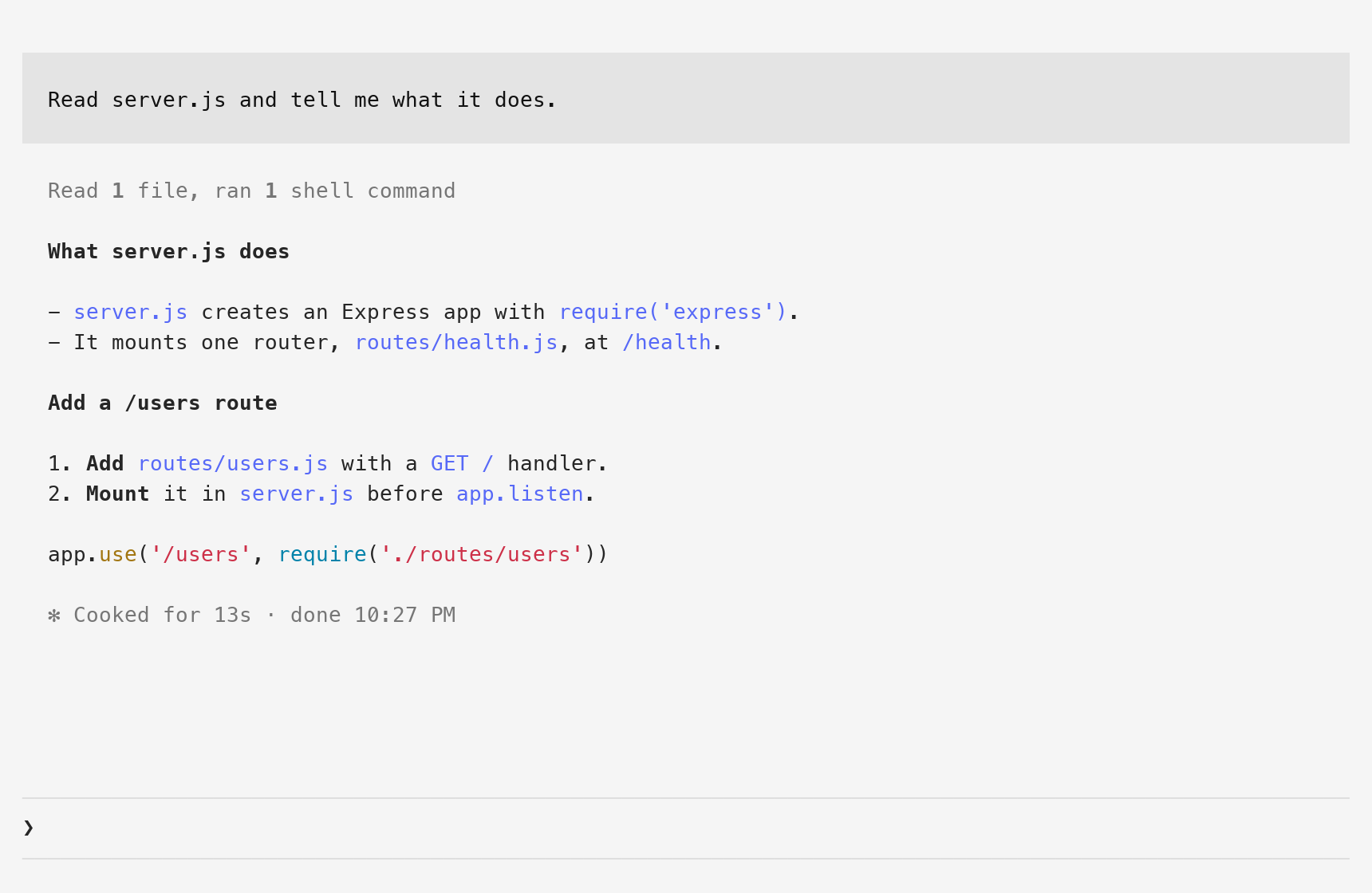Open routes/users.js file link
This screenshot has width=1372, height=893.
233,464
